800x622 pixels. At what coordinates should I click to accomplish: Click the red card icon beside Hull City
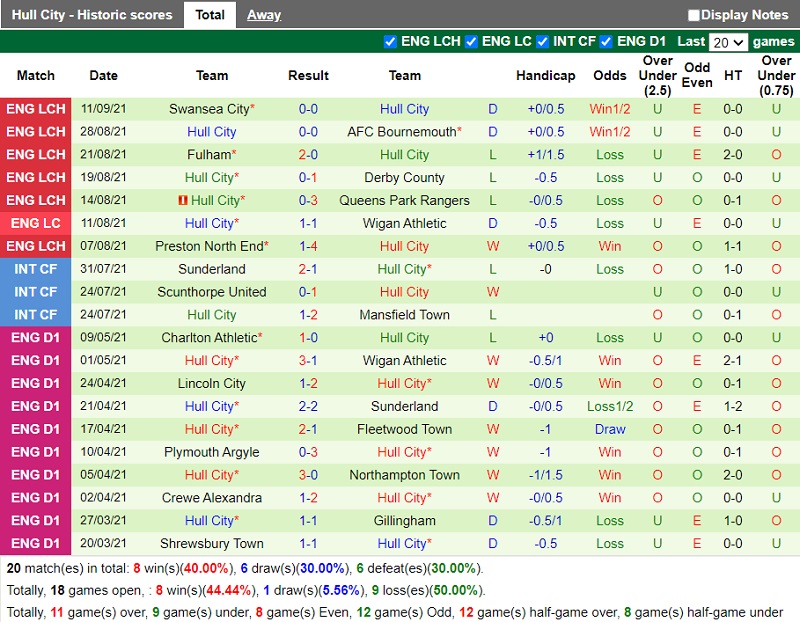point(183,201)
